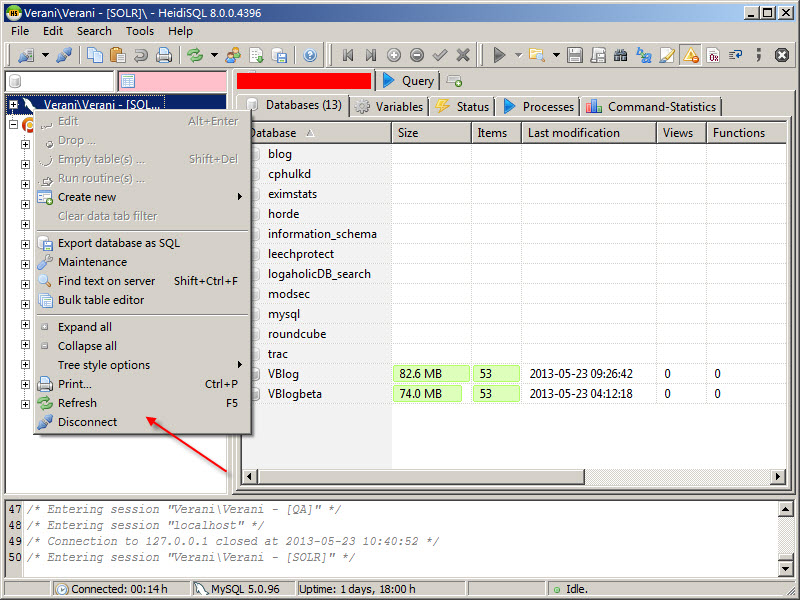Image resolution: width=800 pixels, height=600 pixels.
Task: Click the pink table filter input field
Action: [172, 81]
